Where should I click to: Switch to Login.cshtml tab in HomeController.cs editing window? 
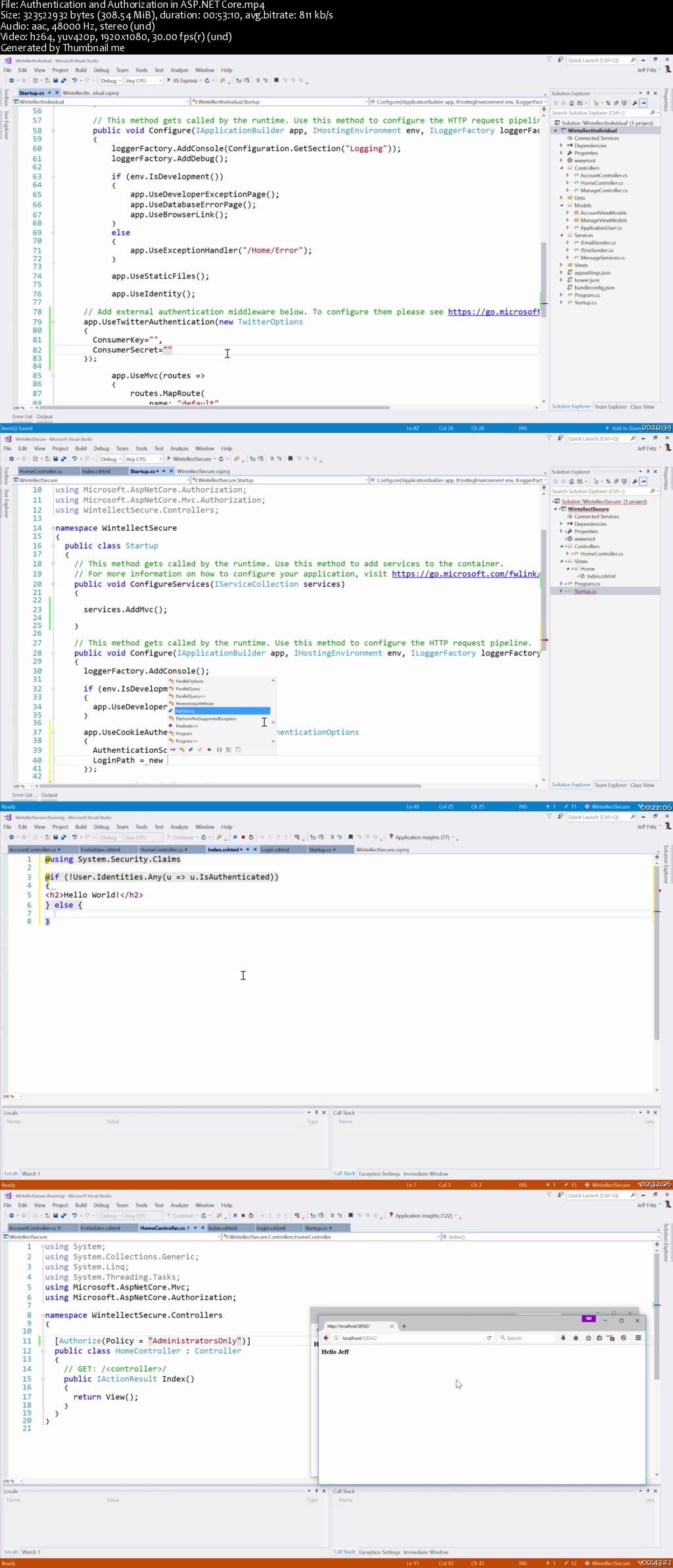271,1228
